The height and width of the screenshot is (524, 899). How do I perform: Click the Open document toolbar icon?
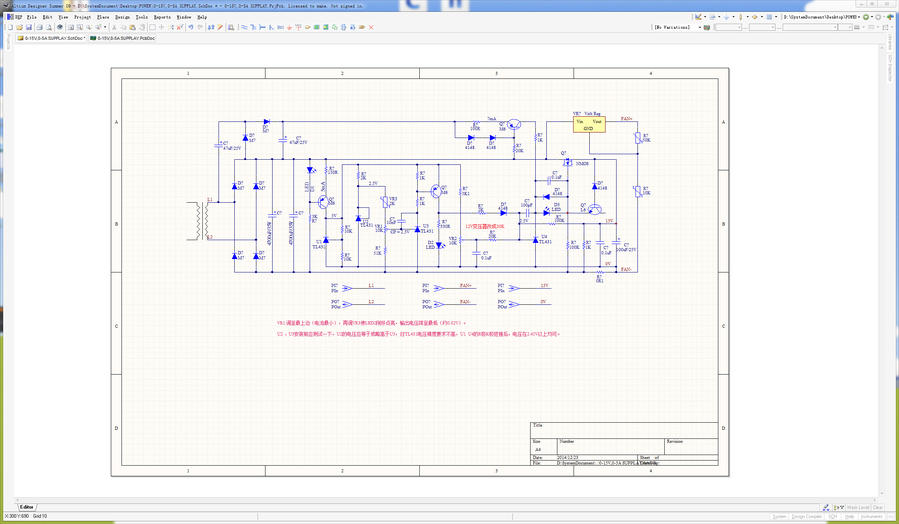[x=19, y=27]
